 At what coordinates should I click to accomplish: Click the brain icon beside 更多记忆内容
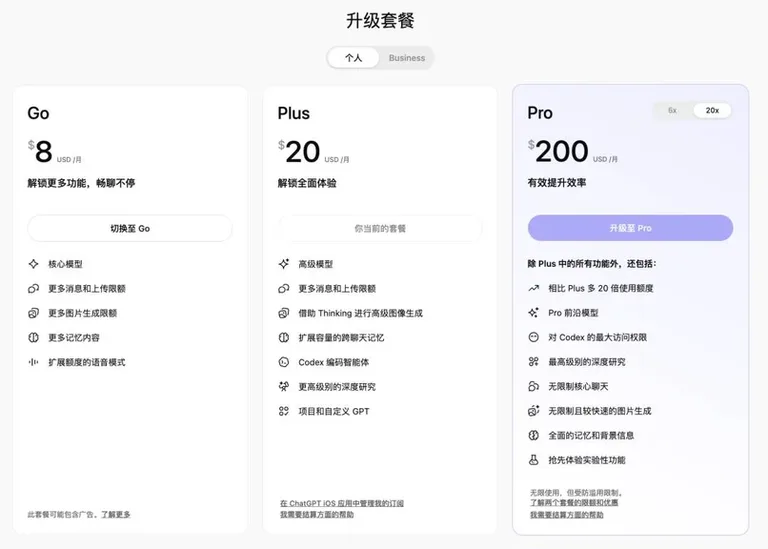click(x=33, y=337)
